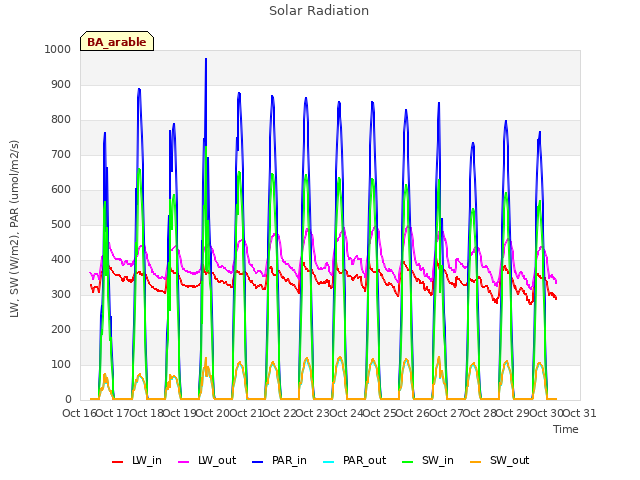Viewport: 640px width, 480px height.
Task: Click the 0 y-axis tick label
Action: click(x=68, y=400)
